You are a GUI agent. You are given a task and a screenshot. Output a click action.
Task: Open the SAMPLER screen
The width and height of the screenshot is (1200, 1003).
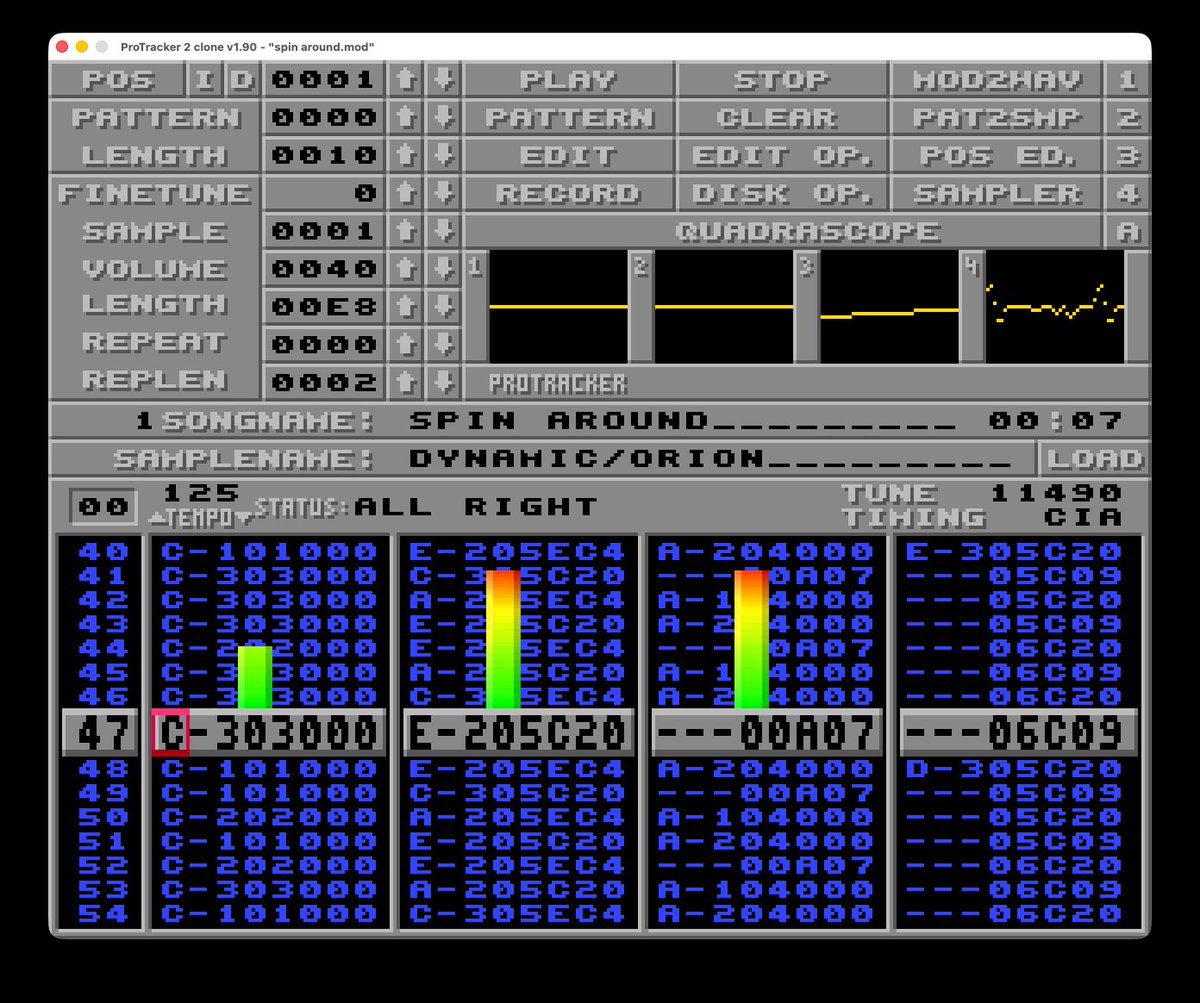click(997, 194)
